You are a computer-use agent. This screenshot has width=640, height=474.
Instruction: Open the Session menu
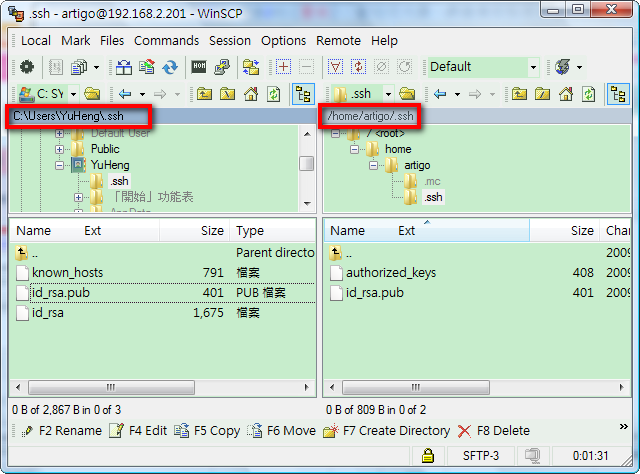(x=230, y=41)
